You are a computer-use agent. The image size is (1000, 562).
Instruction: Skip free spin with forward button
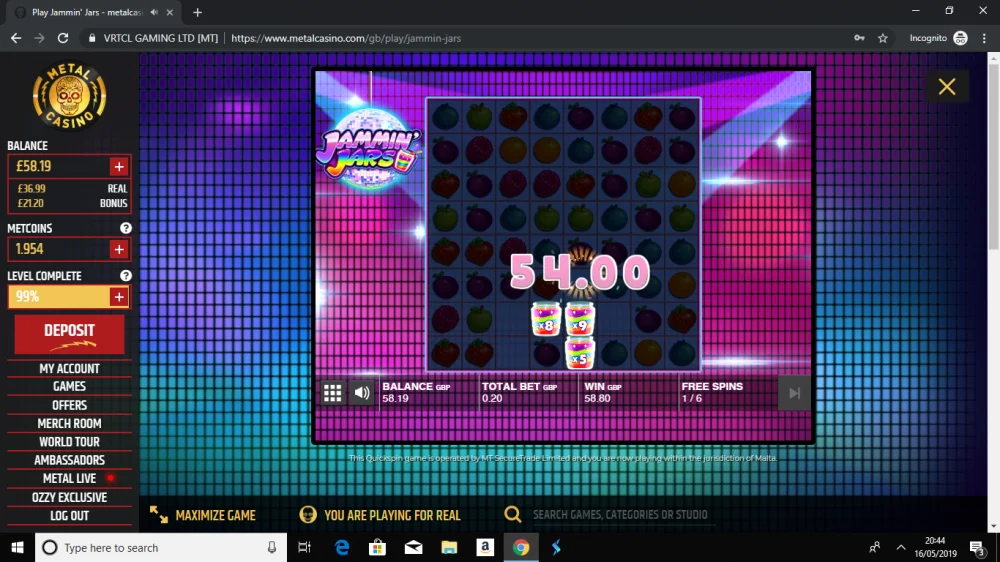point(794,393)
